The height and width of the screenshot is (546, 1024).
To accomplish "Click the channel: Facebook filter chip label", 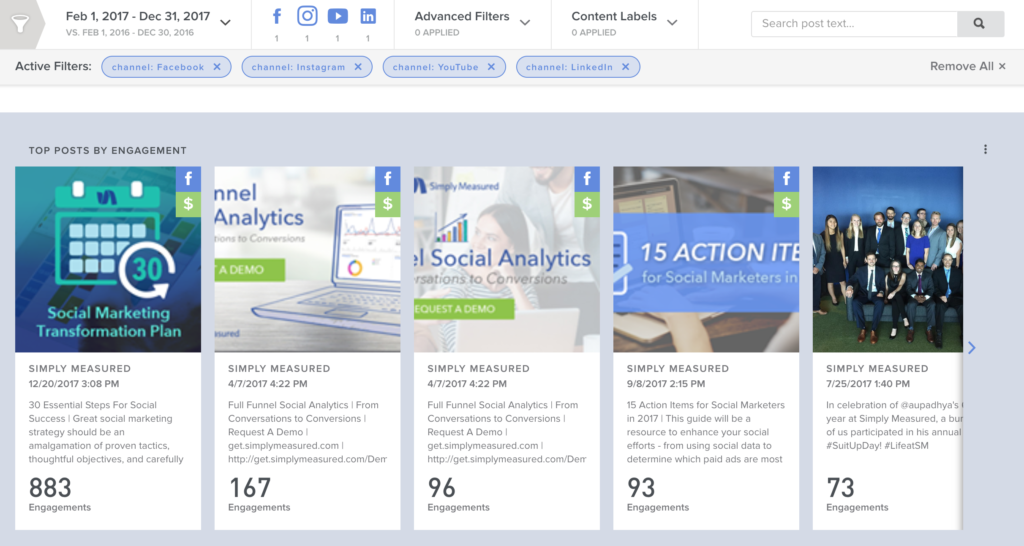I will pos(158,67).
